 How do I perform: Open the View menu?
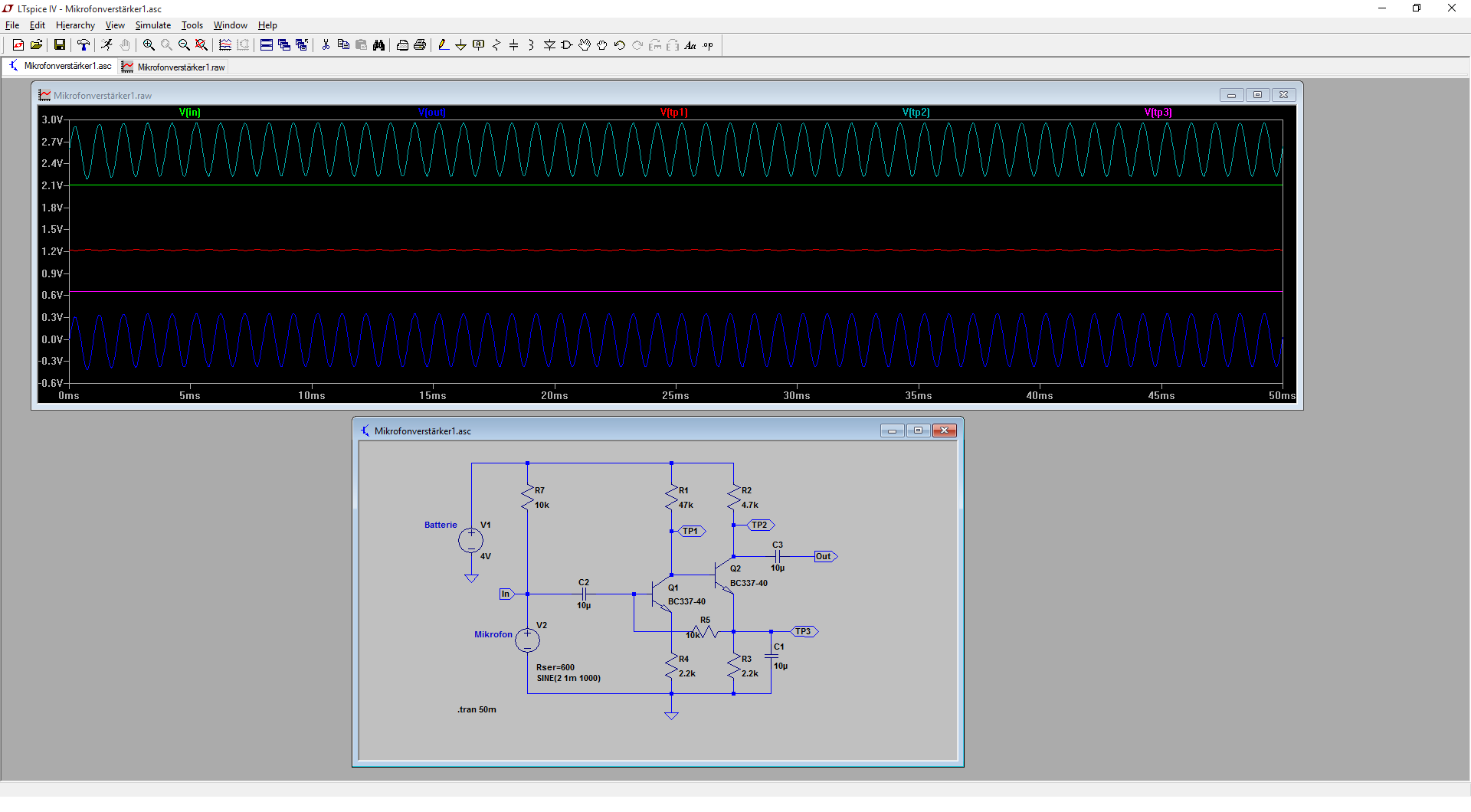[x=115, y=25]
